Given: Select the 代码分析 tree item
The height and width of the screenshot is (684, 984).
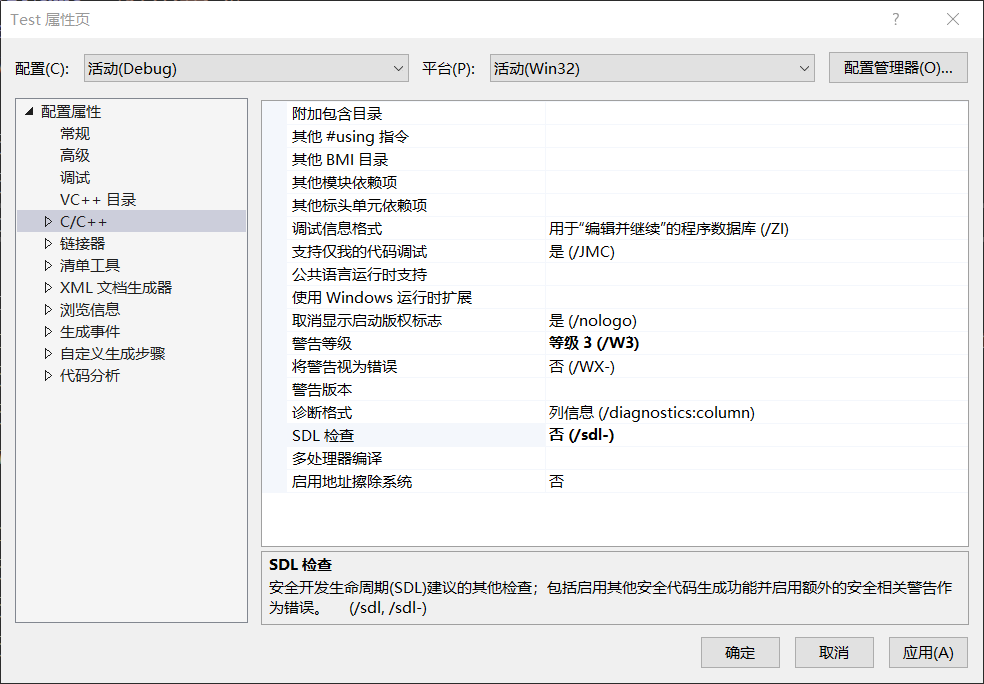Looking at the screenshot, I should [x=90, y=375].
